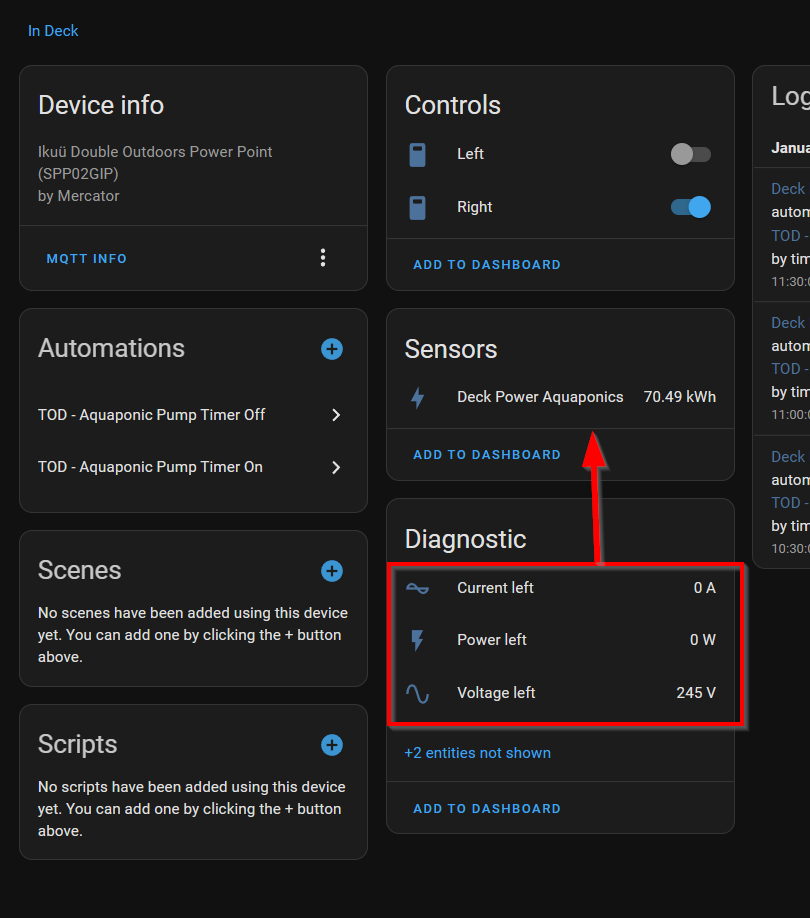This screenshot has height=918, width=810.
Task: Open the first Deck logbook entry
Action: click(787, 188)
